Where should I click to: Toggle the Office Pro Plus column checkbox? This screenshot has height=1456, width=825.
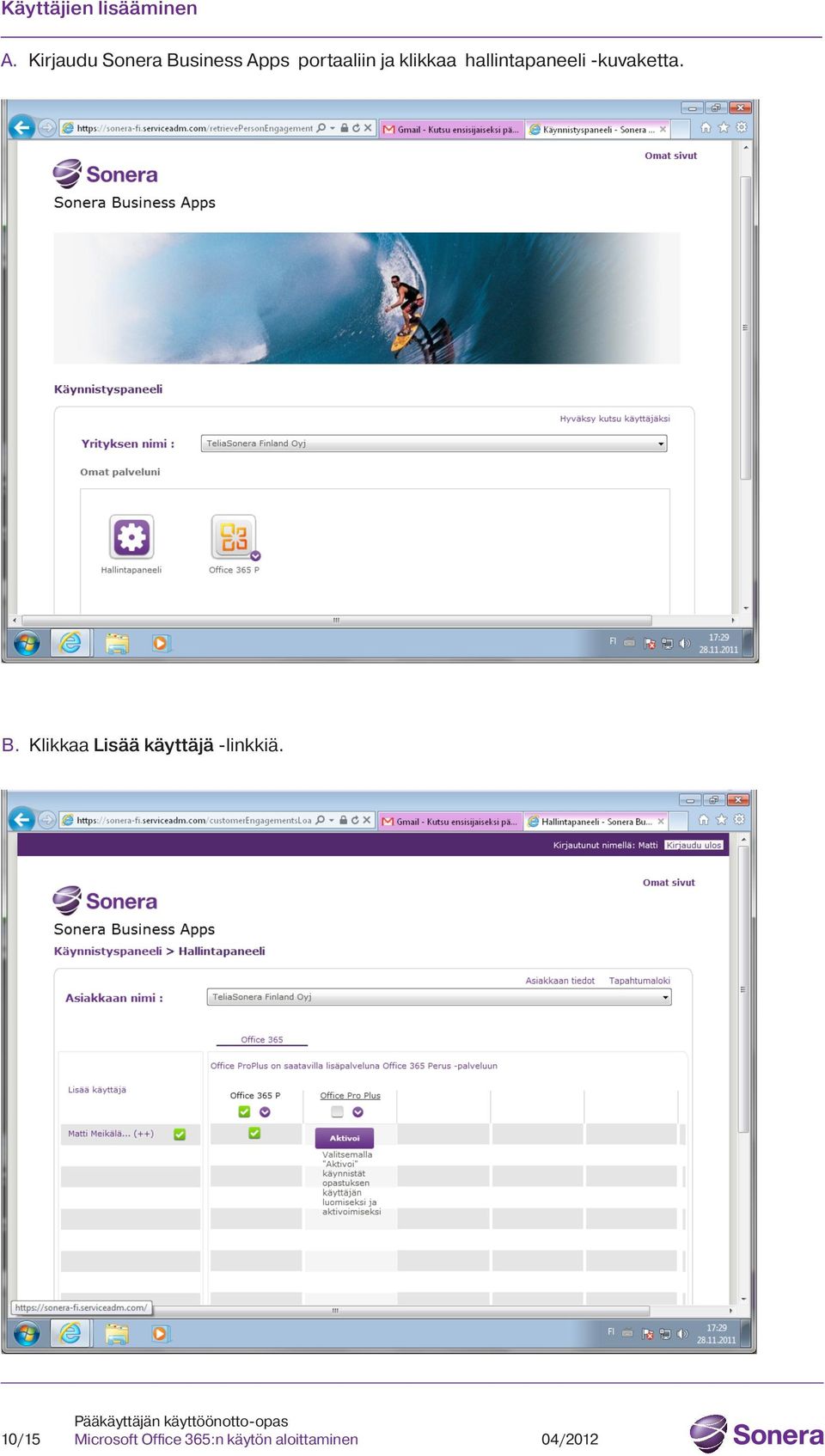tap(337, 1112)
